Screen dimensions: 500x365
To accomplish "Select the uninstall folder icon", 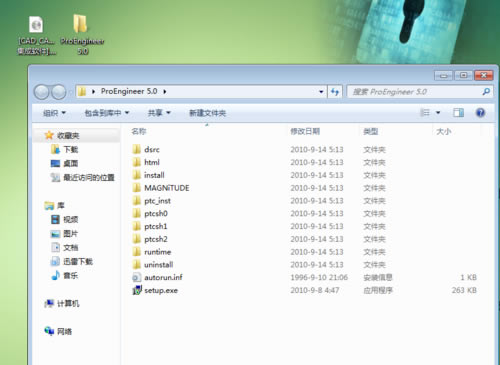I will tap(136, 264).
